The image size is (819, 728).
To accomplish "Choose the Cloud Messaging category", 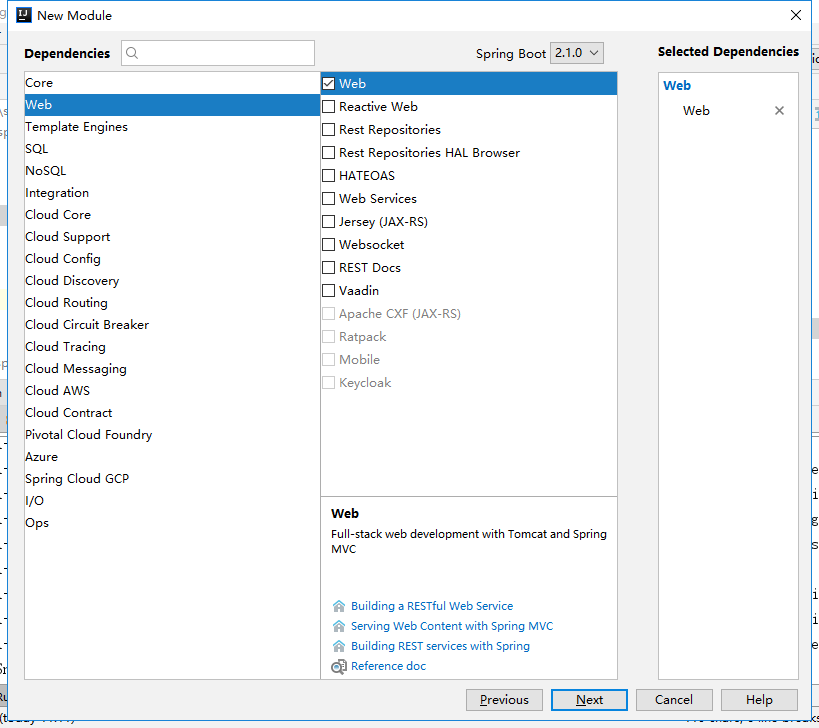I will [x=172, y=369].
